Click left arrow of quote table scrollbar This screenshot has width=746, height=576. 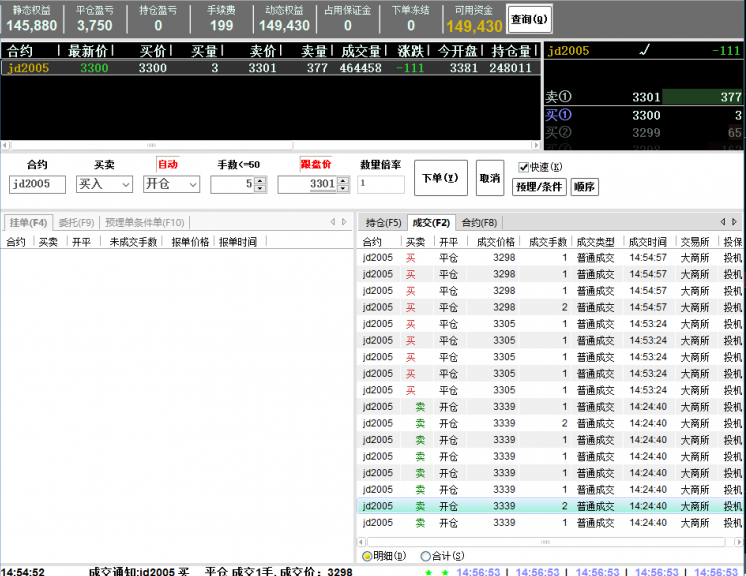pos(5,145)
